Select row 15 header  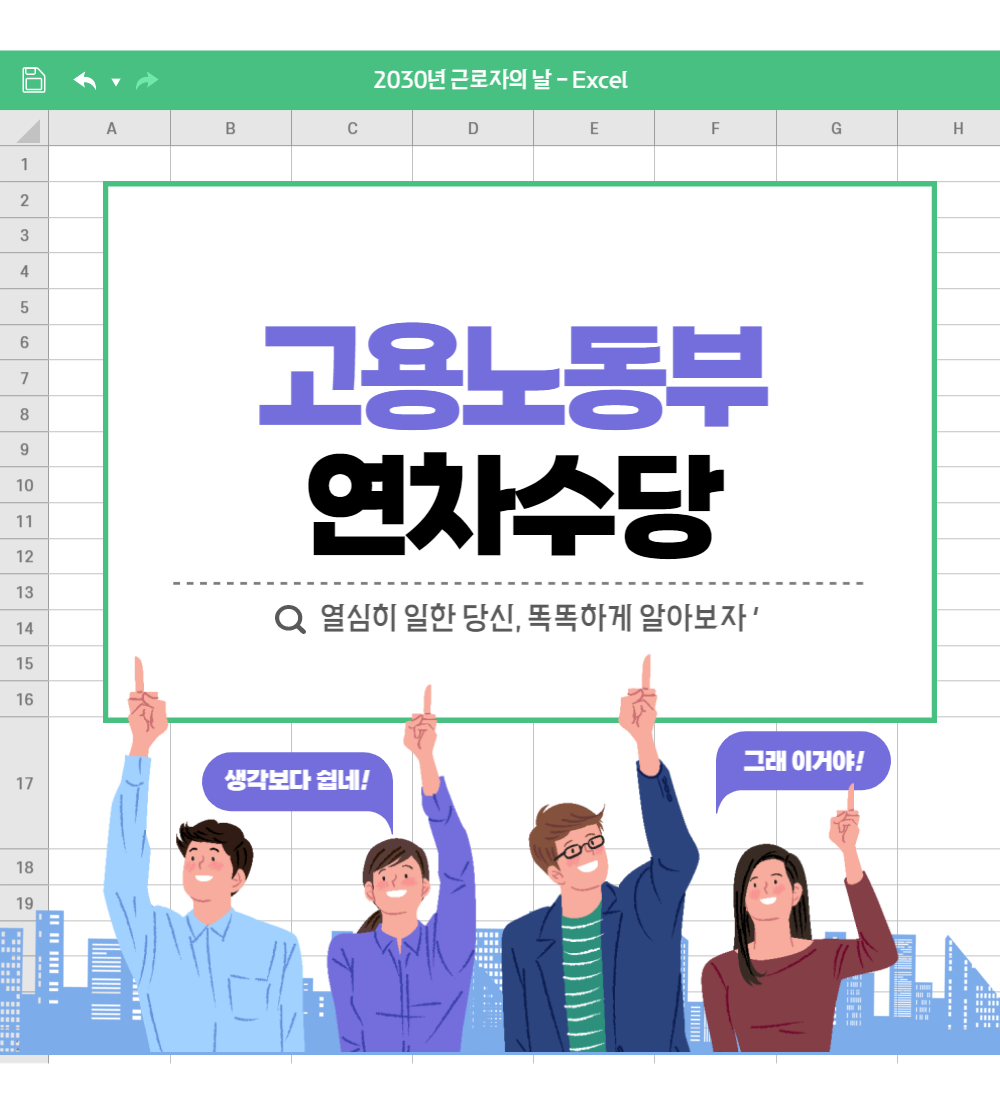[x=25, y=663]
